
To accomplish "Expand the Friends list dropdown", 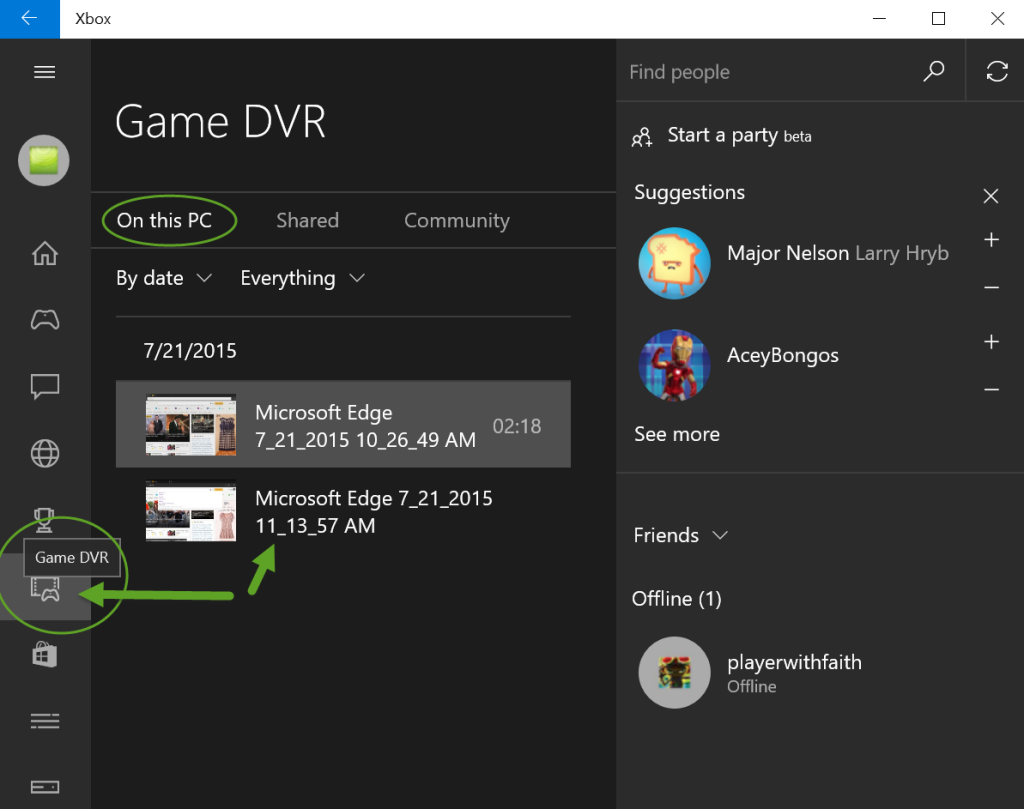I will tap(680, 535).
